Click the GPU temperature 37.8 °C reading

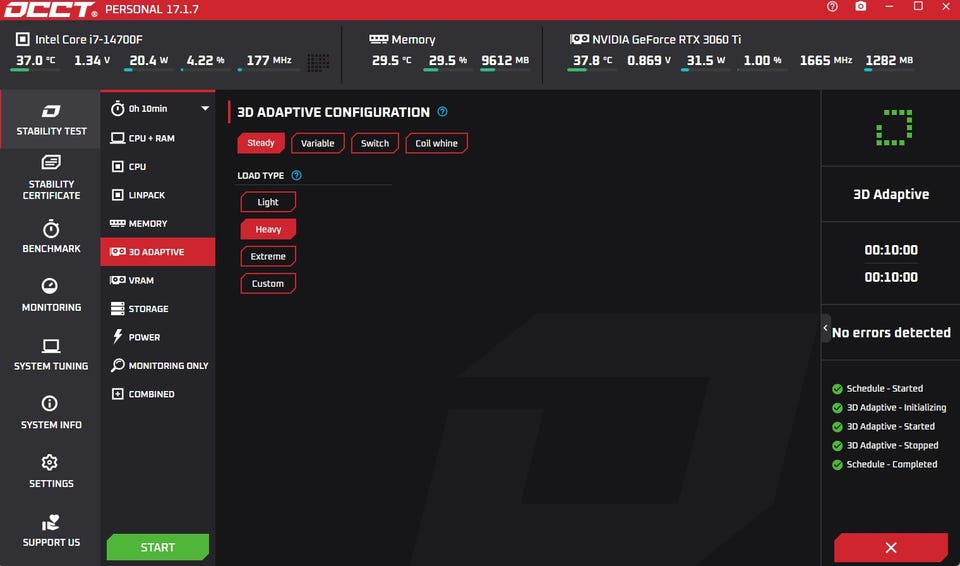pos(592,61)
